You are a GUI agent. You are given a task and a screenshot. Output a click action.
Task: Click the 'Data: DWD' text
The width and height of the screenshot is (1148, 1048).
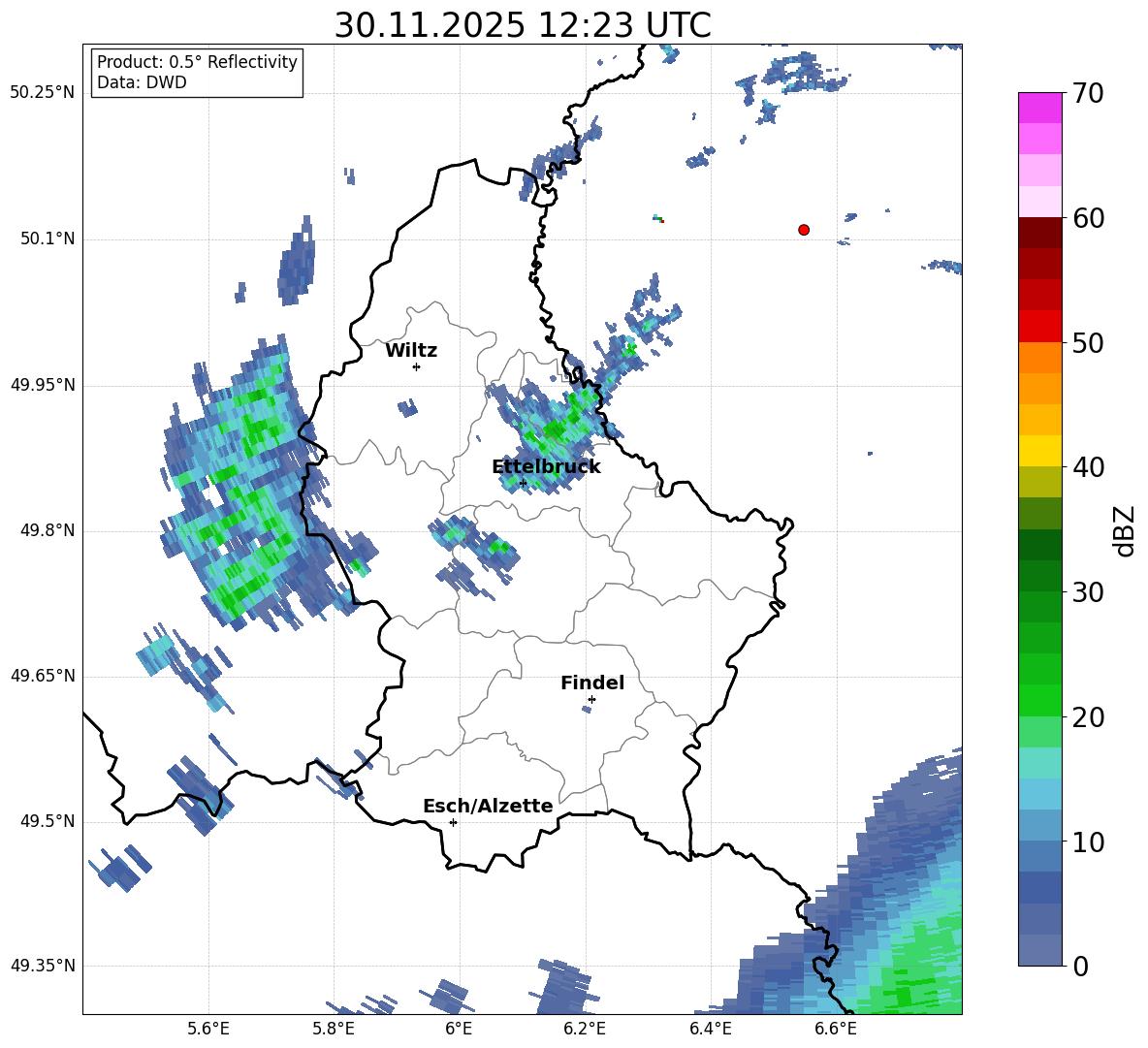[x=142, y=82]
